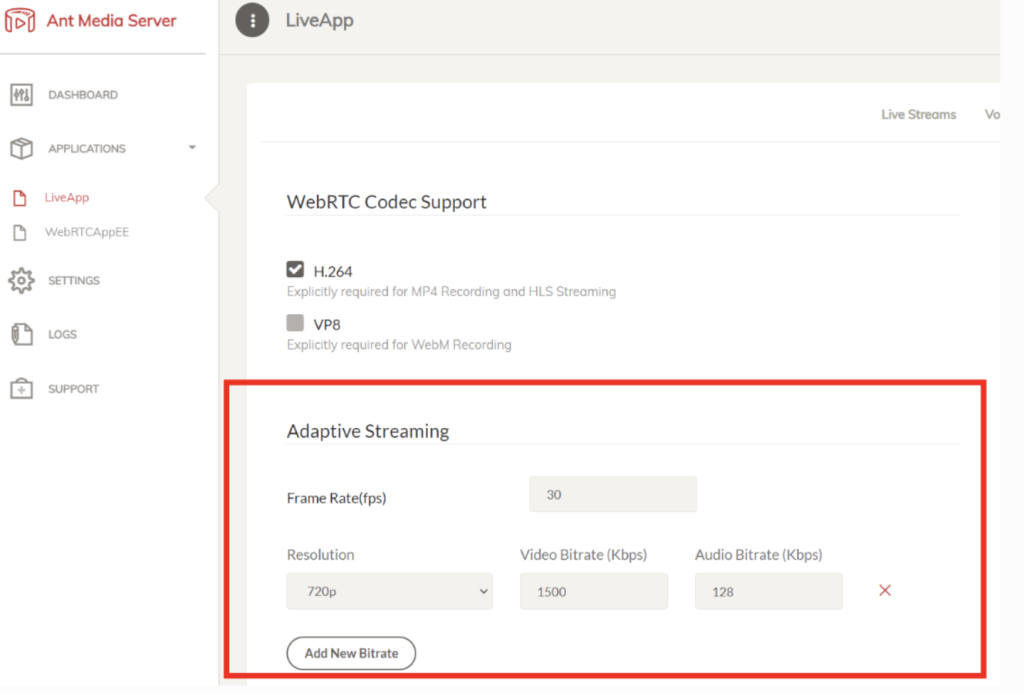The height and width of the screenshot is (695, 1024).
Task: Open Support in sidebar
Action: tap(73, 389)
